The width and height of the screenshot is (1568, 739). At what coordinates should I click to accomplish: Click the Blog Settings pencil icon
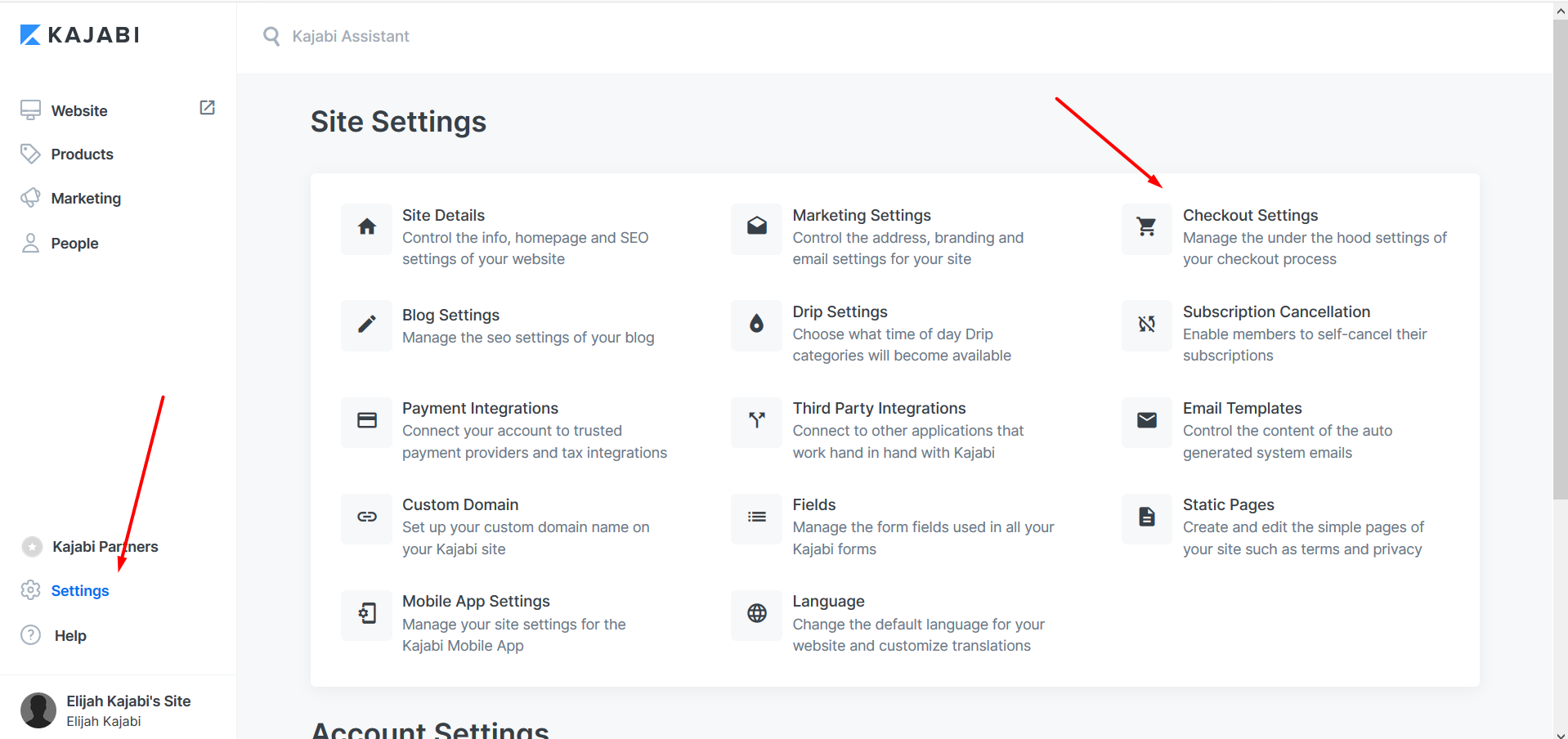(x=367, y=325)
